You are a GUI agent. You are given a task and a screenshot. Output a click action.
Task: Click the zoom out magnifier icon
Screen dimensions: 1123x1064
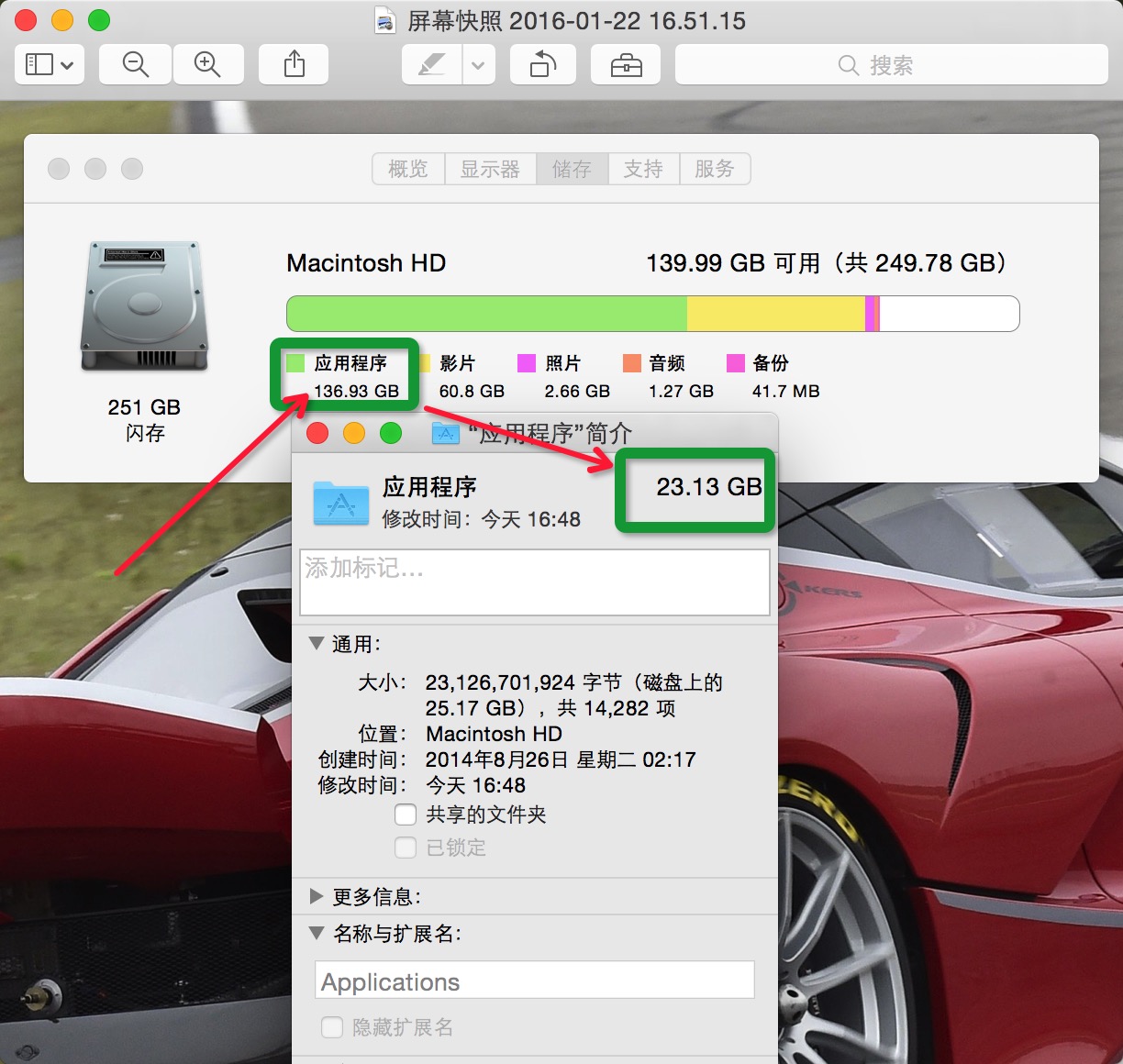pyautogui.click(x=136, y=65)
